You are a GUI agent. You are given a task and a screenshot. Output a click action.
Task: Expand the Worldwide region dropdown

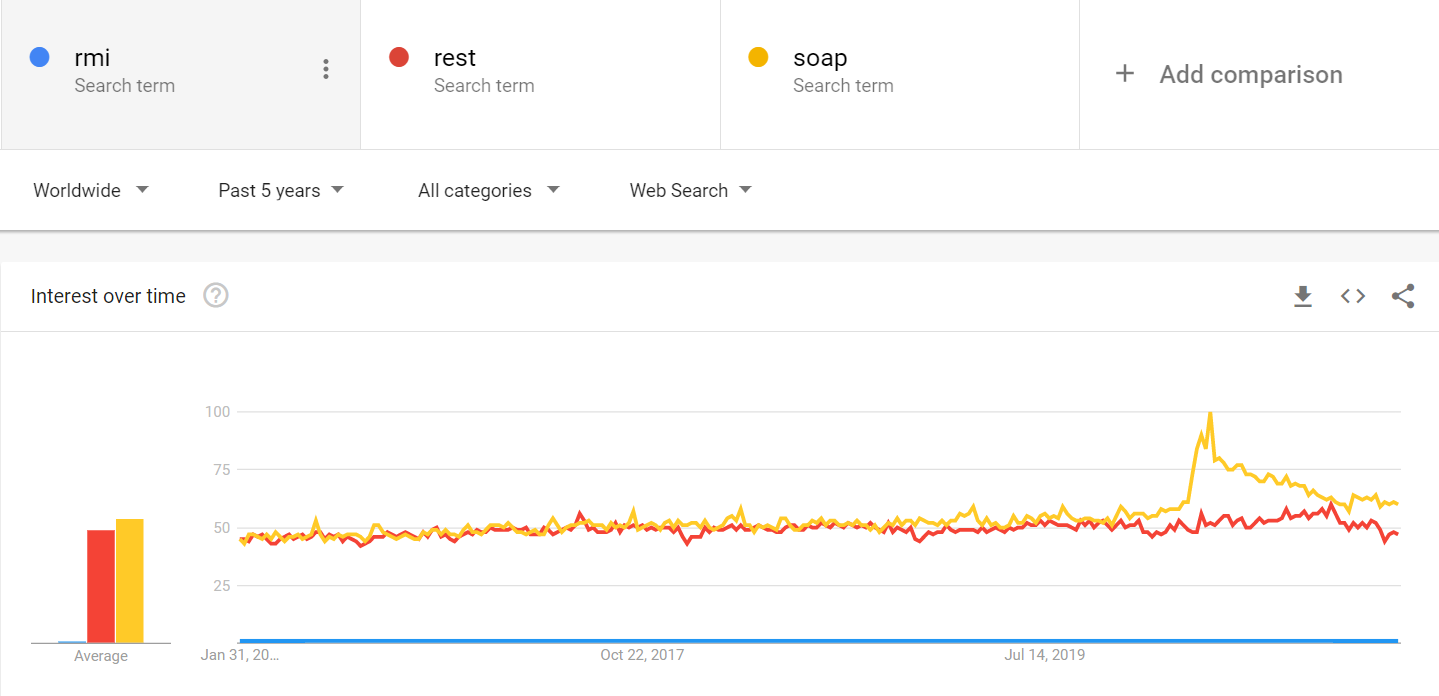[91, 190]
